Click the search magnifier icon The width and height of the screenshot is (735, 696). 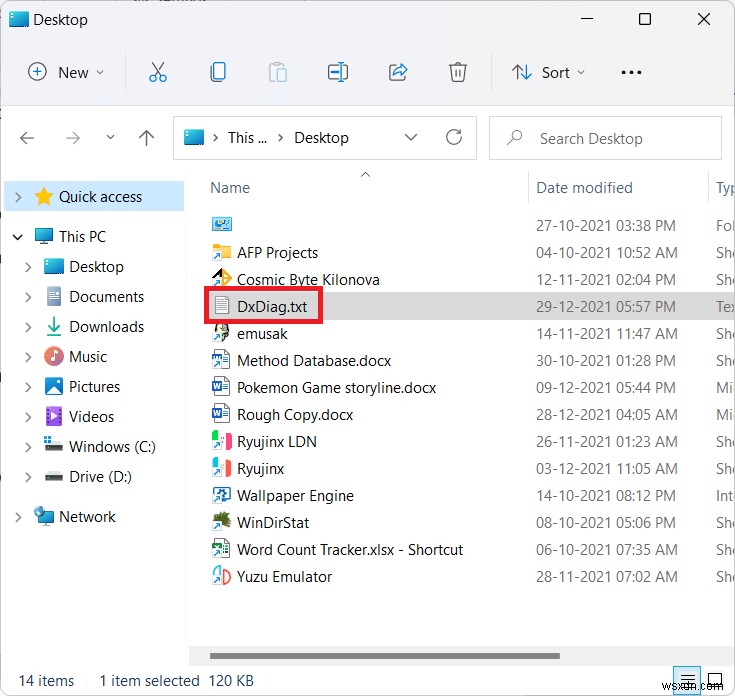point(515,137)
